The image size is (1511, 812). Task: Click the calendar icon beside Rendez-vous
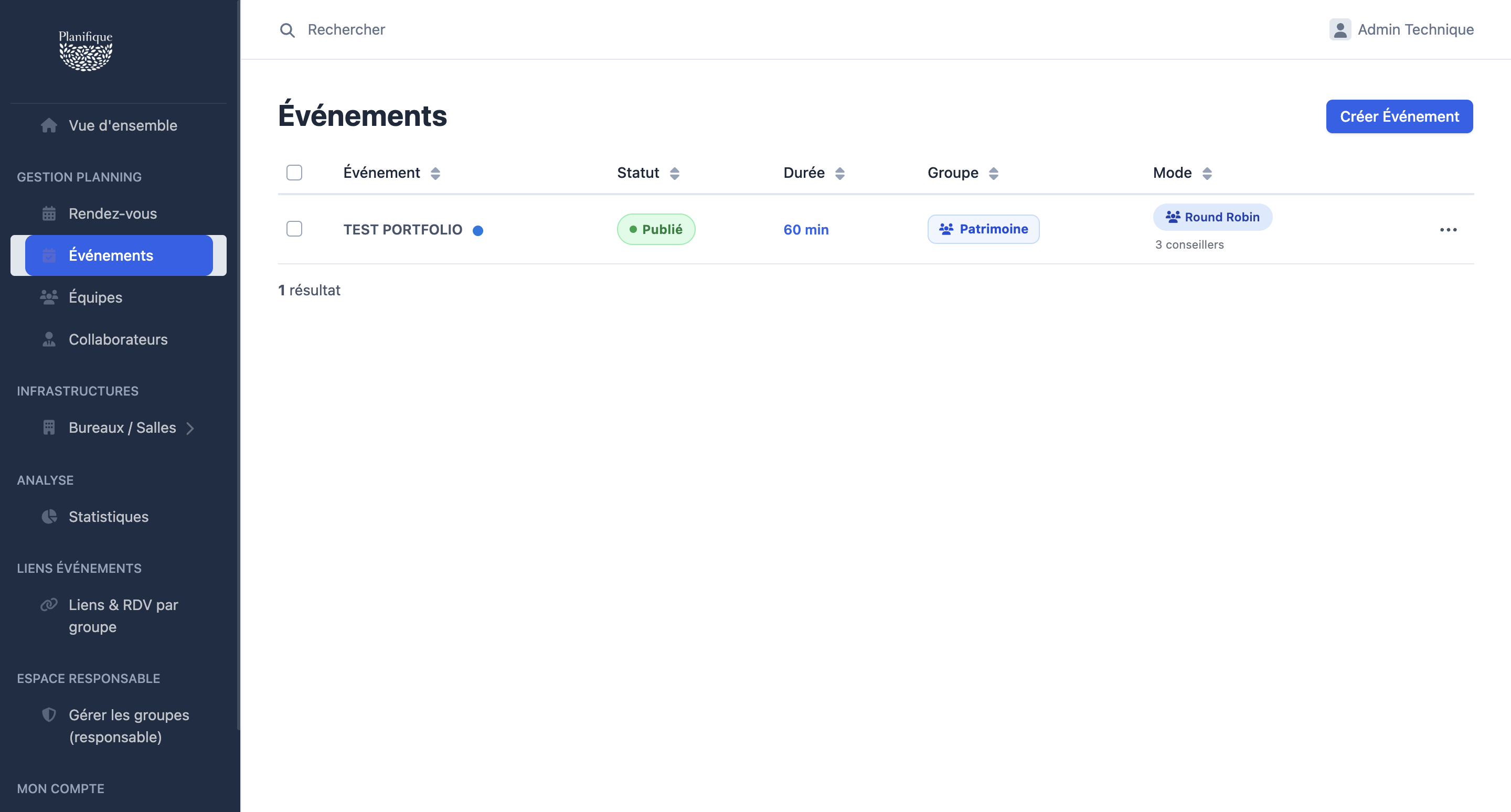tap(49, 213)
